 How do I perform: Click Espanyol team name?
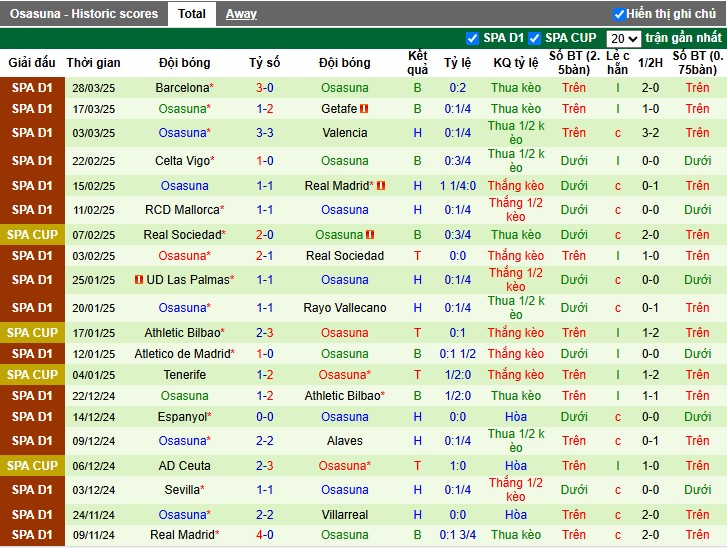182,417
